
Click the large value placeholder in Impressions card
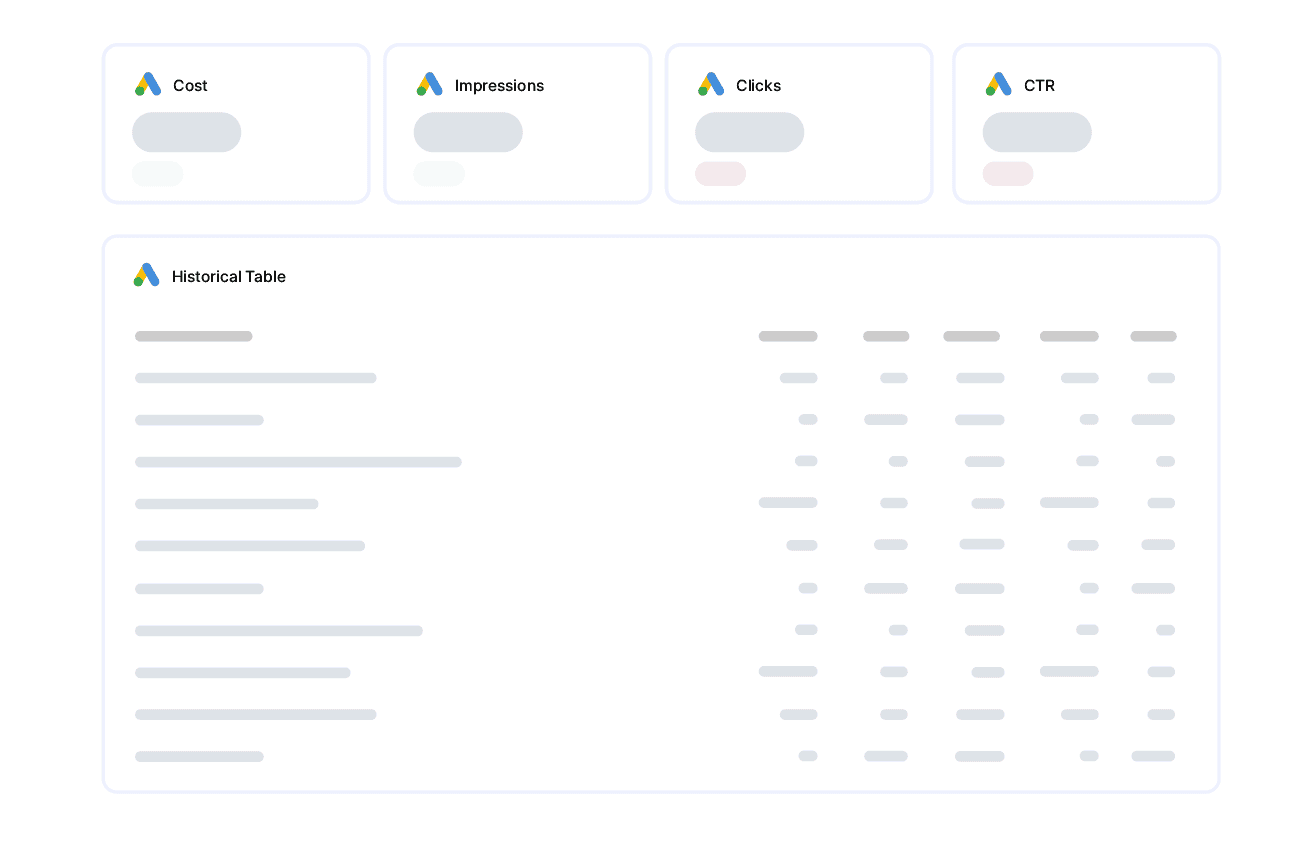[468, 132]
